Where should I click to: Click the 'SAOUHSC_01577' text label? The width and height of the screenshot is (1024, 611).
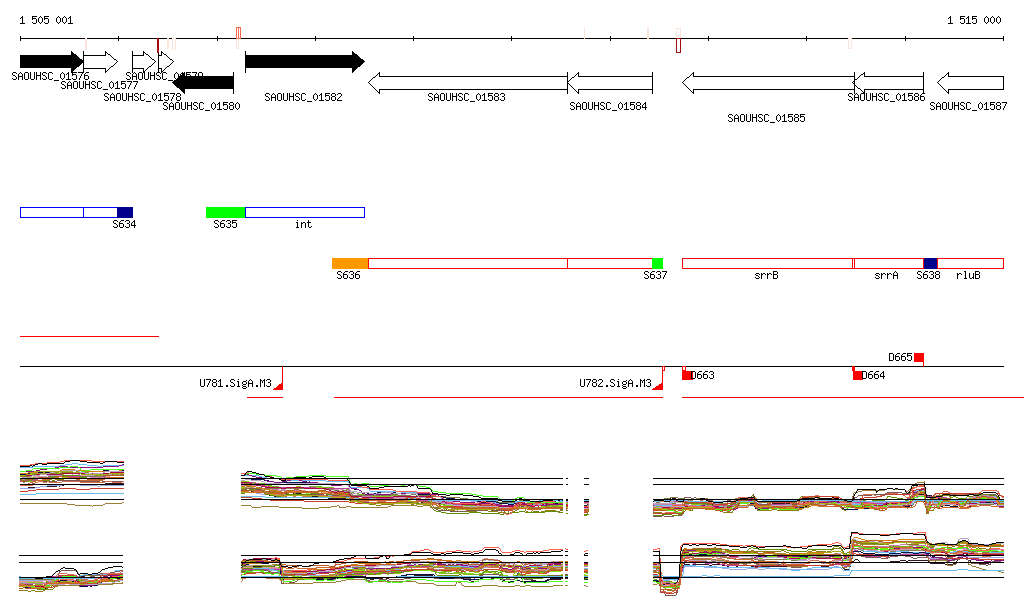click(x=99, y=86)
